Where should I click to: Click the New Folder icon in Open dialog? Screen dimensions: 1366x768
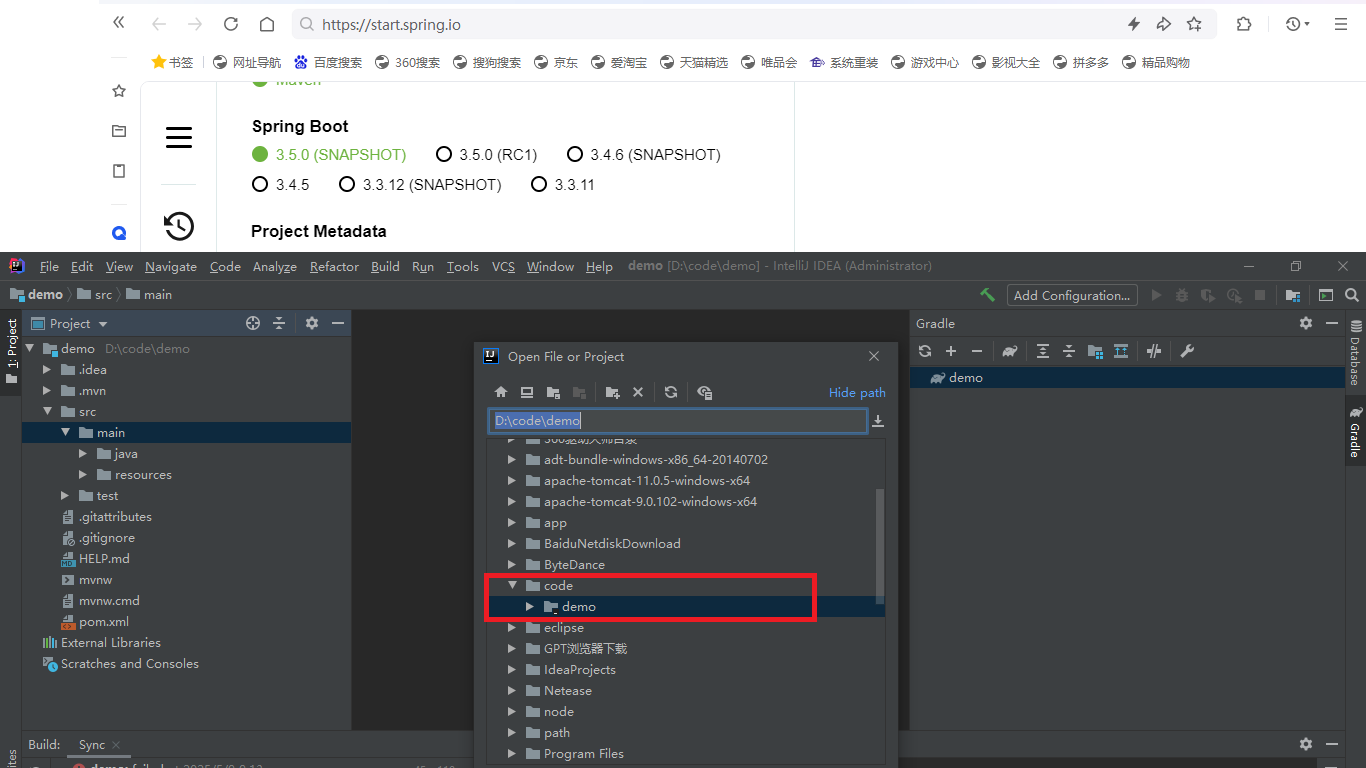click(613, 393)
